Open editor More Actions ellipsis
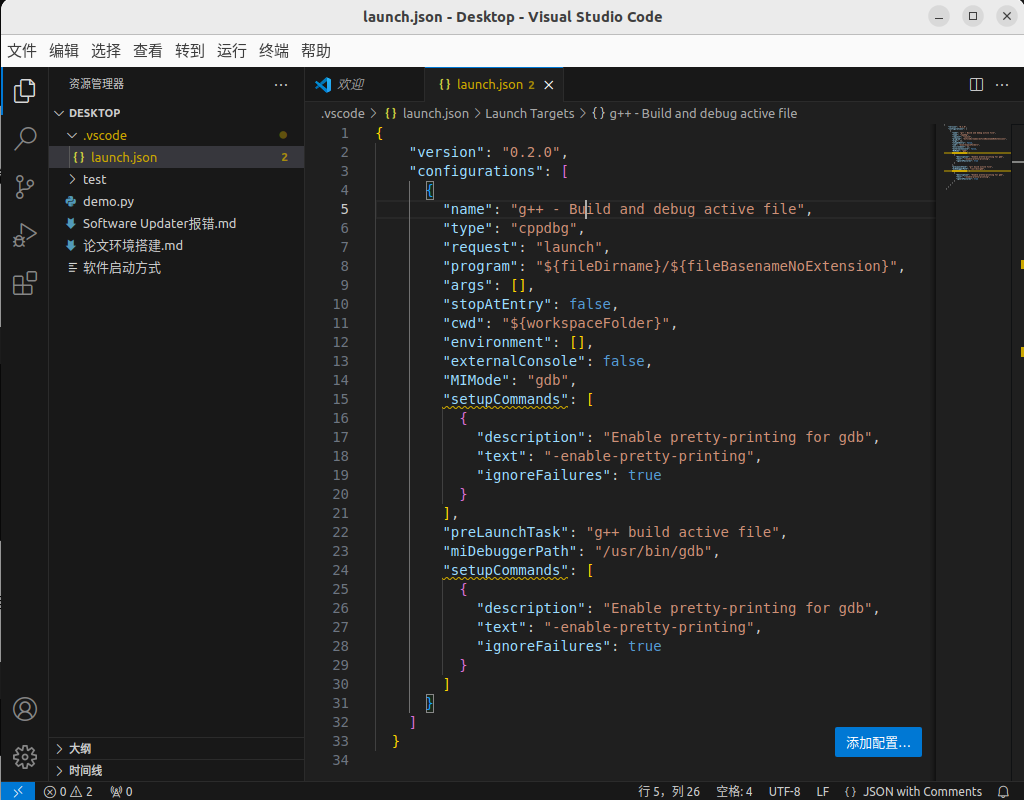 [1002, 84]
